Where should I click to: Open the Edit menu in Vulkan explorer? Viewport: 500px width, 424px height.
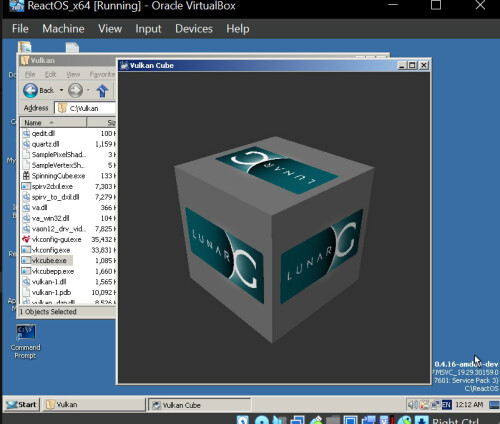pyautogui.click(x=50, y=74)
